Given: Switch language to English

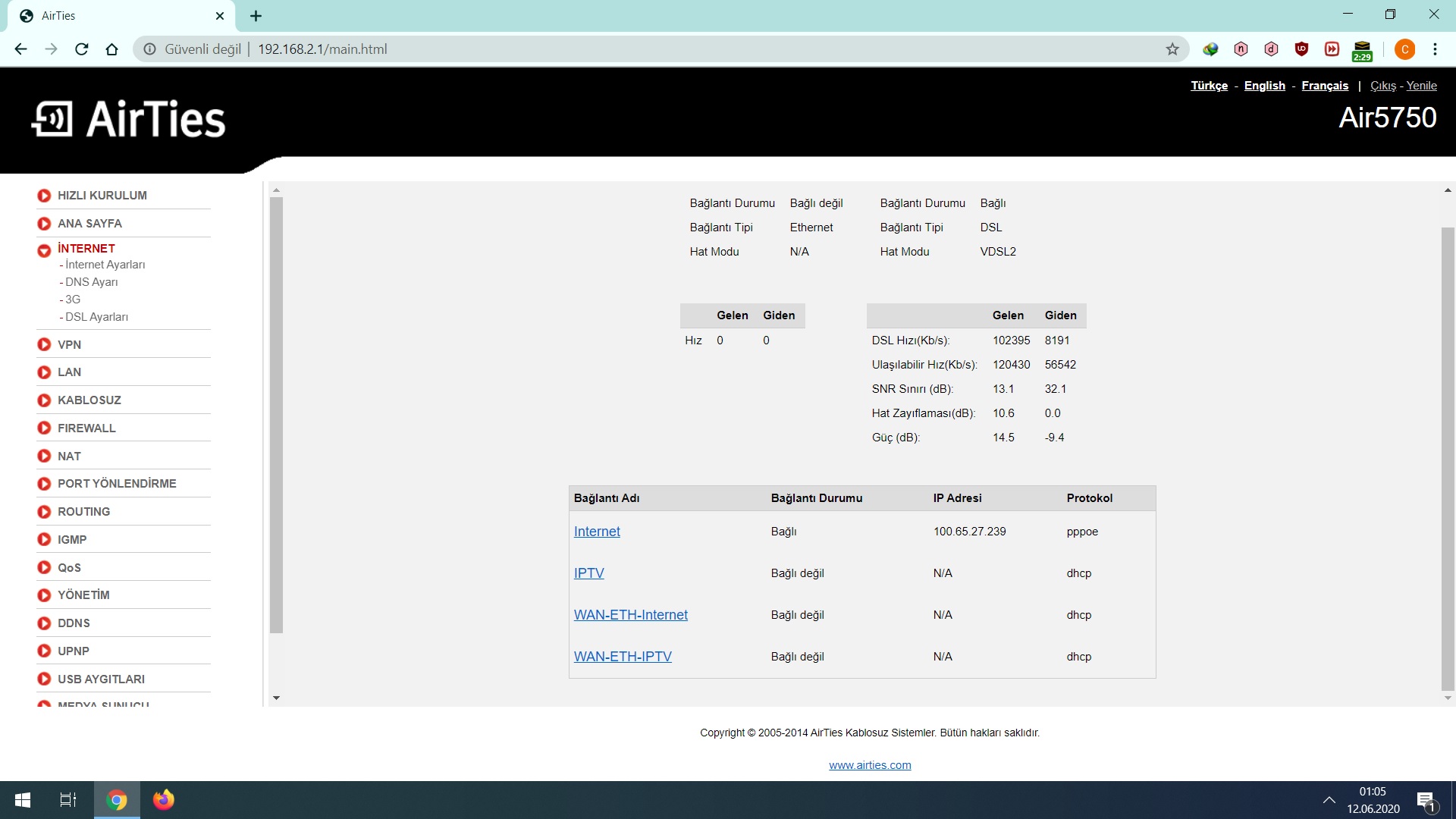Looking at the screenshot, I should 1264,86.
